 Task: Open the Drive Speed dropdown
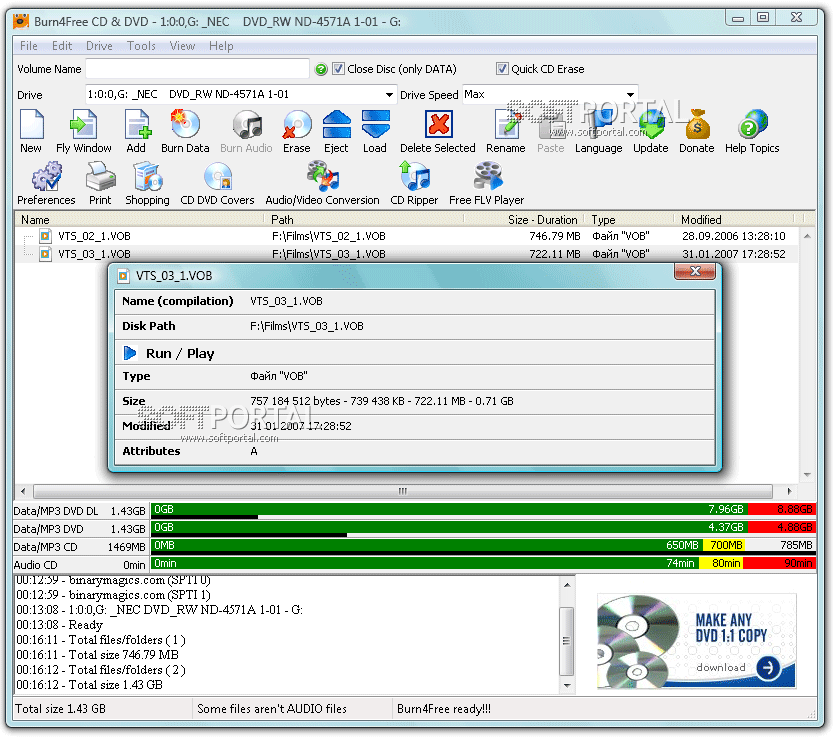point(629,95)
